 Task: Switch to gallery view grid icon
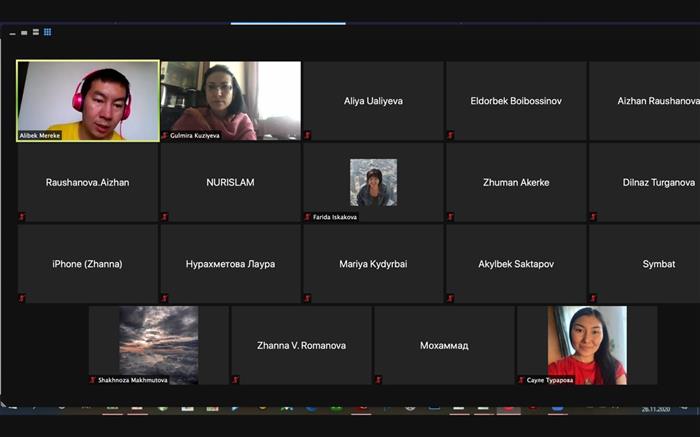tap(47, 32)
